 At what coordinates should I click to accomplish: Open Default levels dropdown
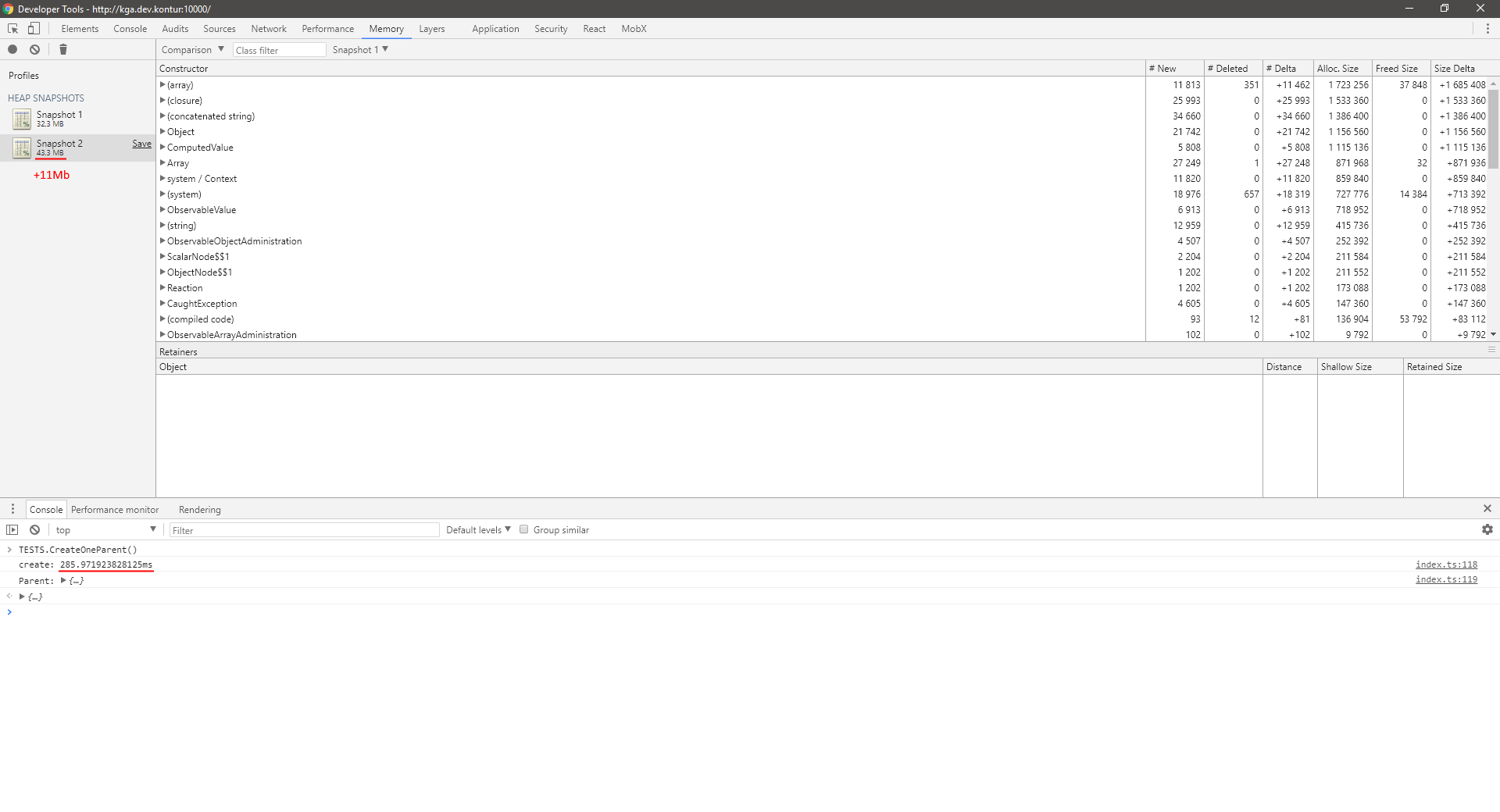478,530
